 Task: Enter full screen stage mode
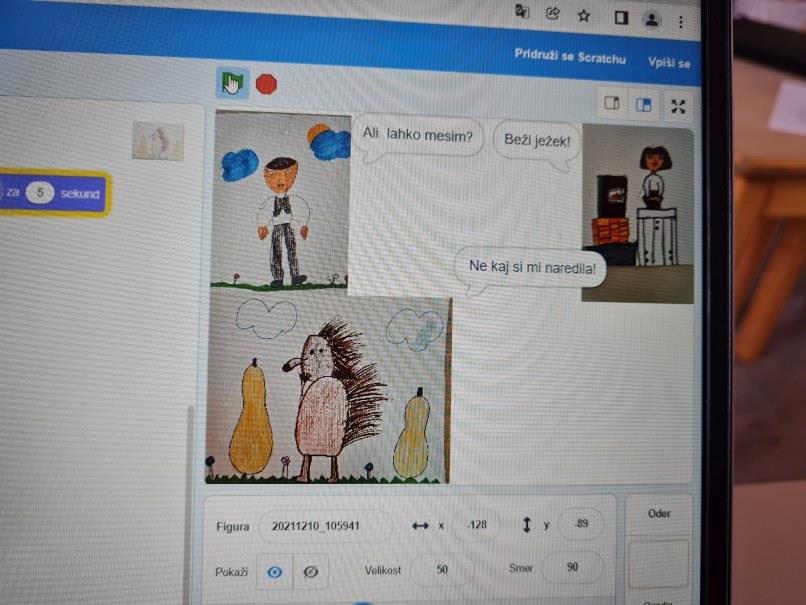point(679,106)
